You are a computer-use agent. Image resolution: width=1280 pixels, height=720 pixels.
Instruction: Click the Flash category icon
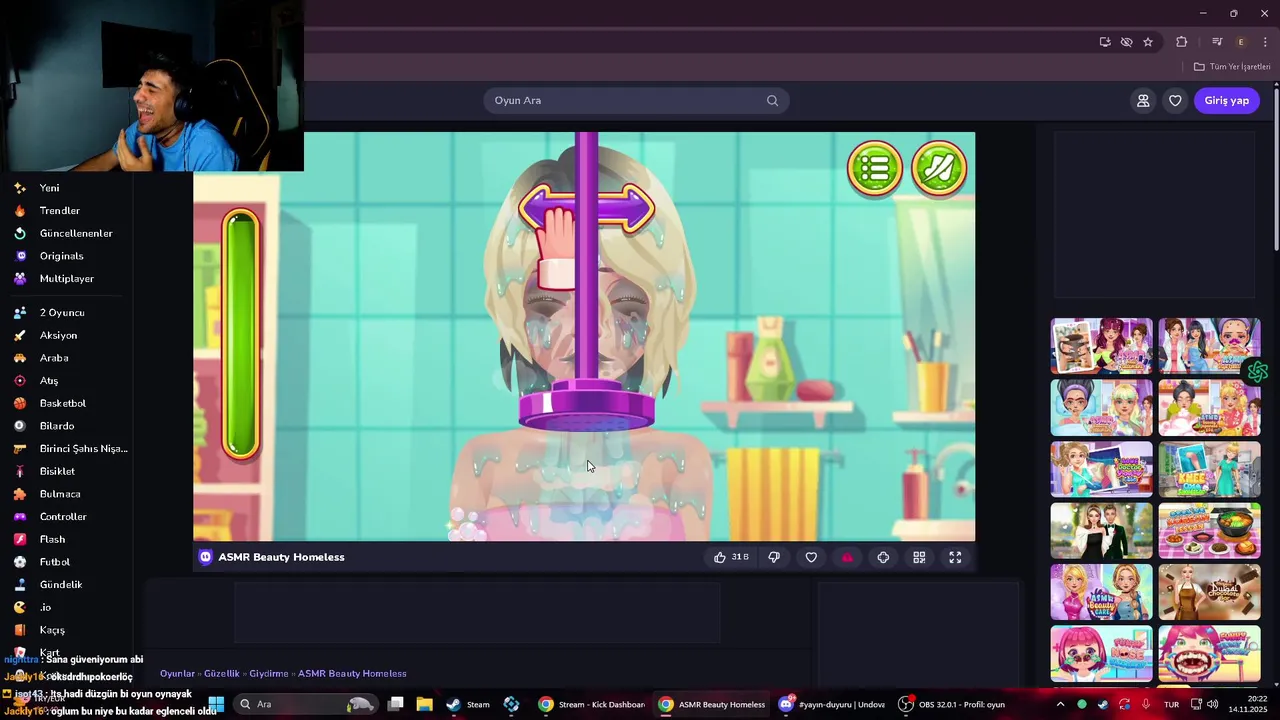pyautogui.click(x=20, y=539)
